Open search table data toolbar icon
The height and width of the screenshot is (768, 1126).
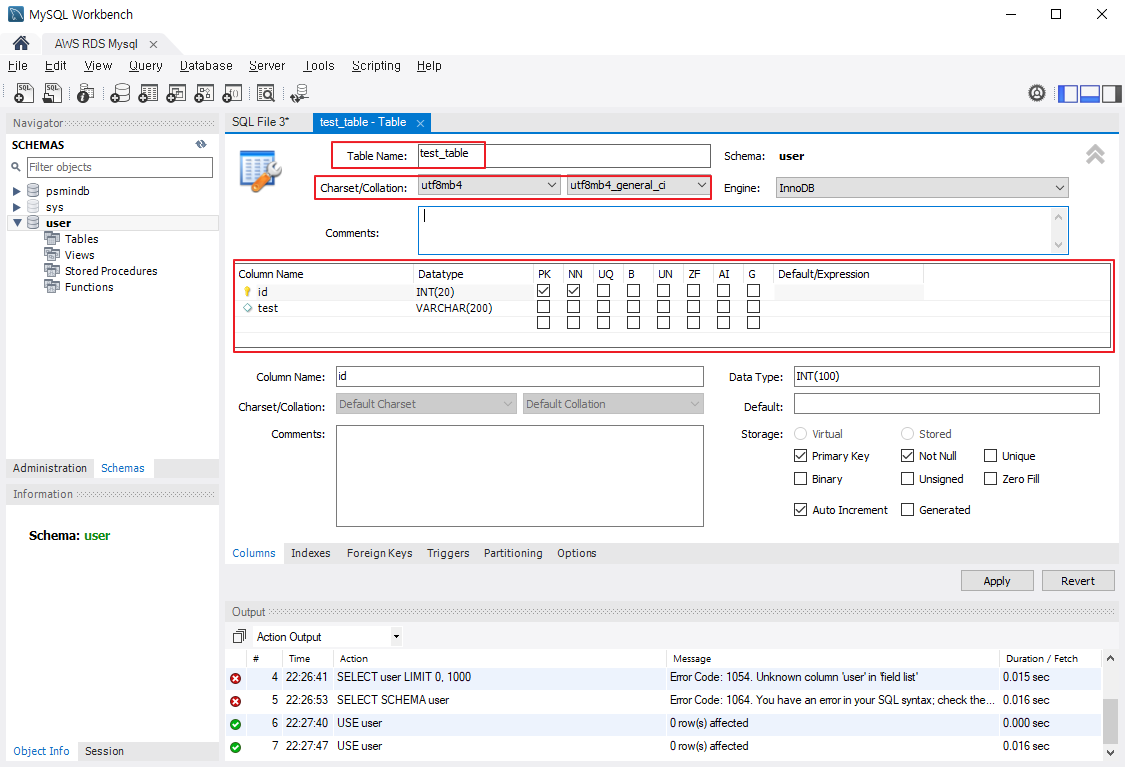pos(266,93)
